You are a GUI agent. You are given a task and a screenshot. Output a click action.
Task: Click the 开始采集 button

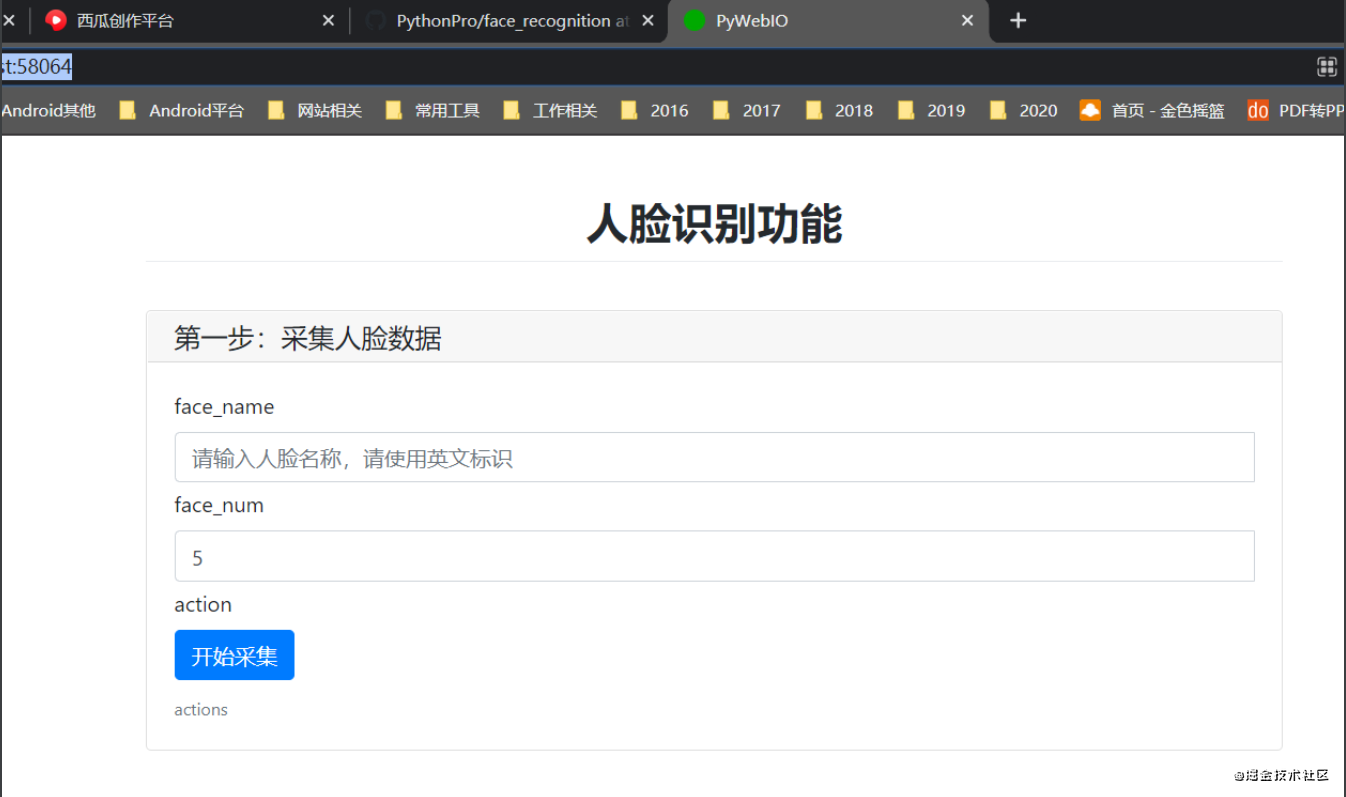point(234,655)
